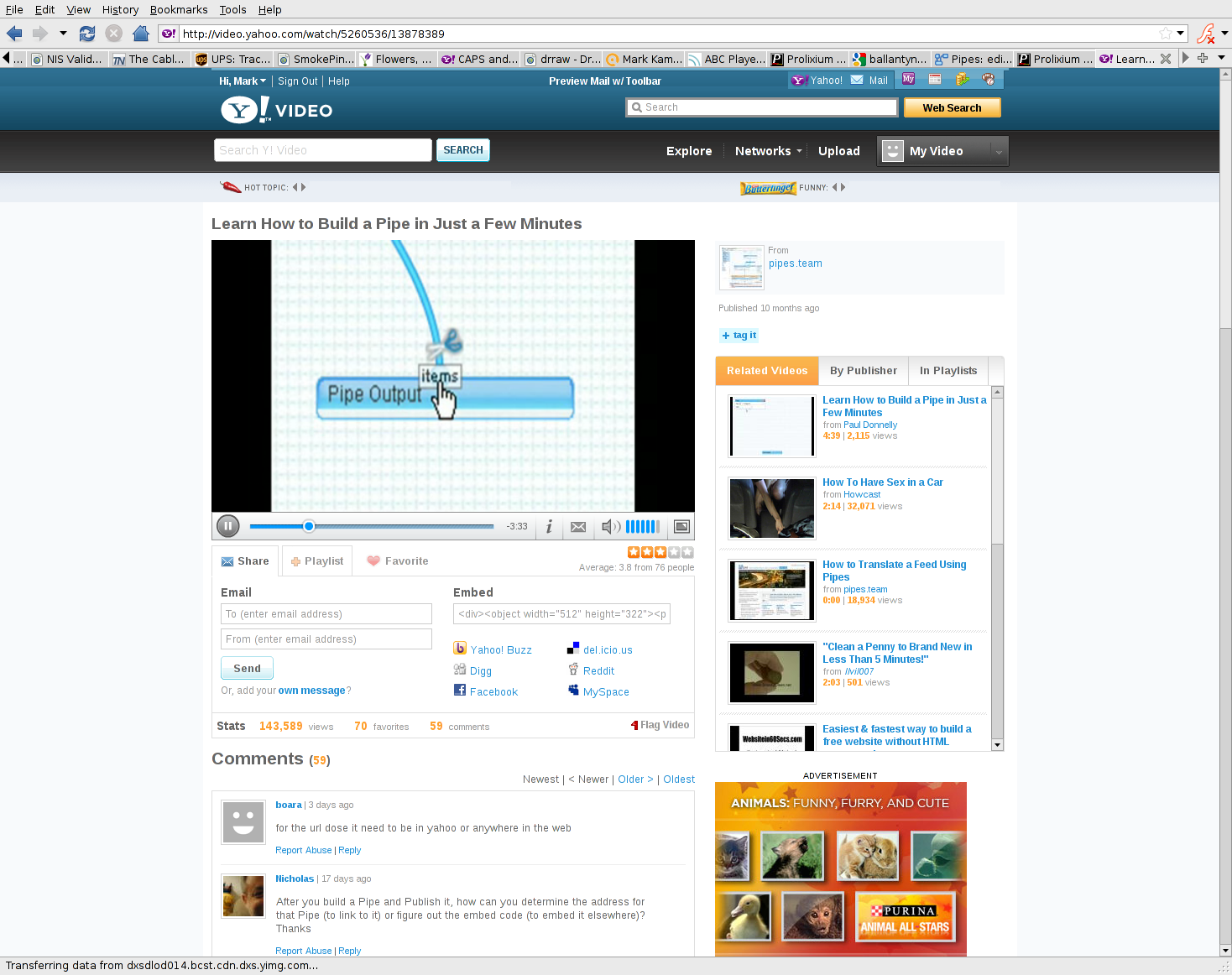The image size is (1232, 975).
Task: Open the Yahoo sports balls icon
Action: pyautogui.click(x=989, y=79)
